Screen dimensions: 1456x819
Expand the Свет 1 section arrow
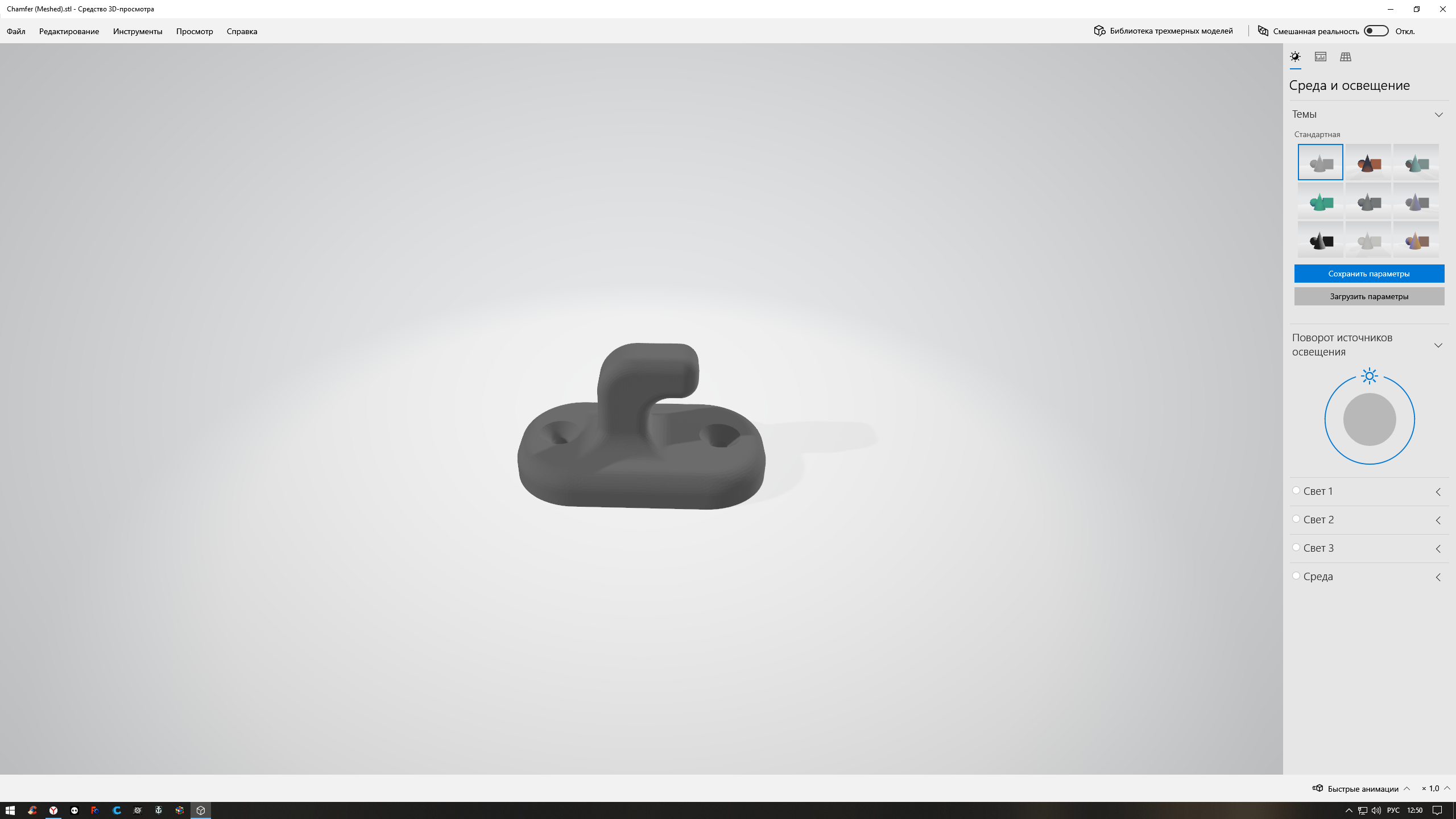coord(1438,492)
